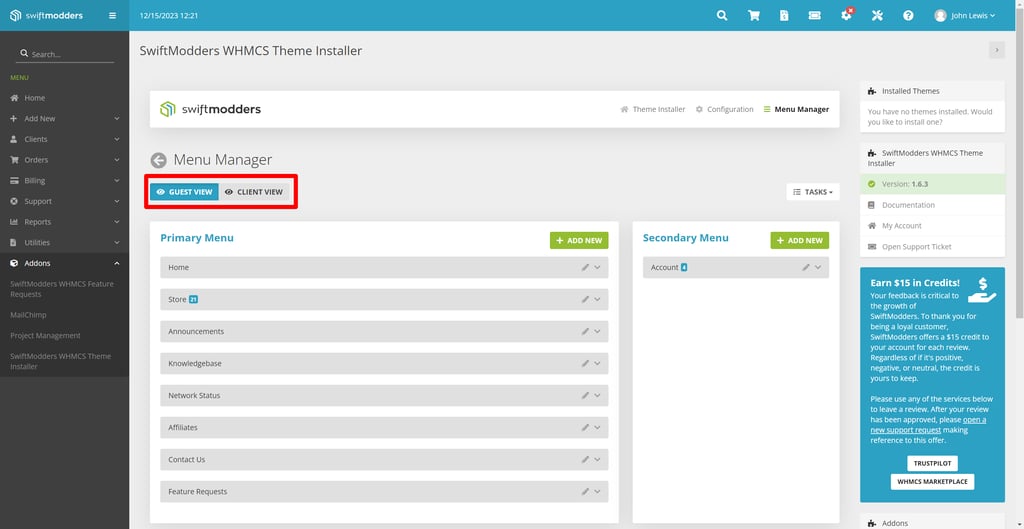Open the search icon in top bar
This screenshot has width=1024, height=529.
(x=722, y=16)
